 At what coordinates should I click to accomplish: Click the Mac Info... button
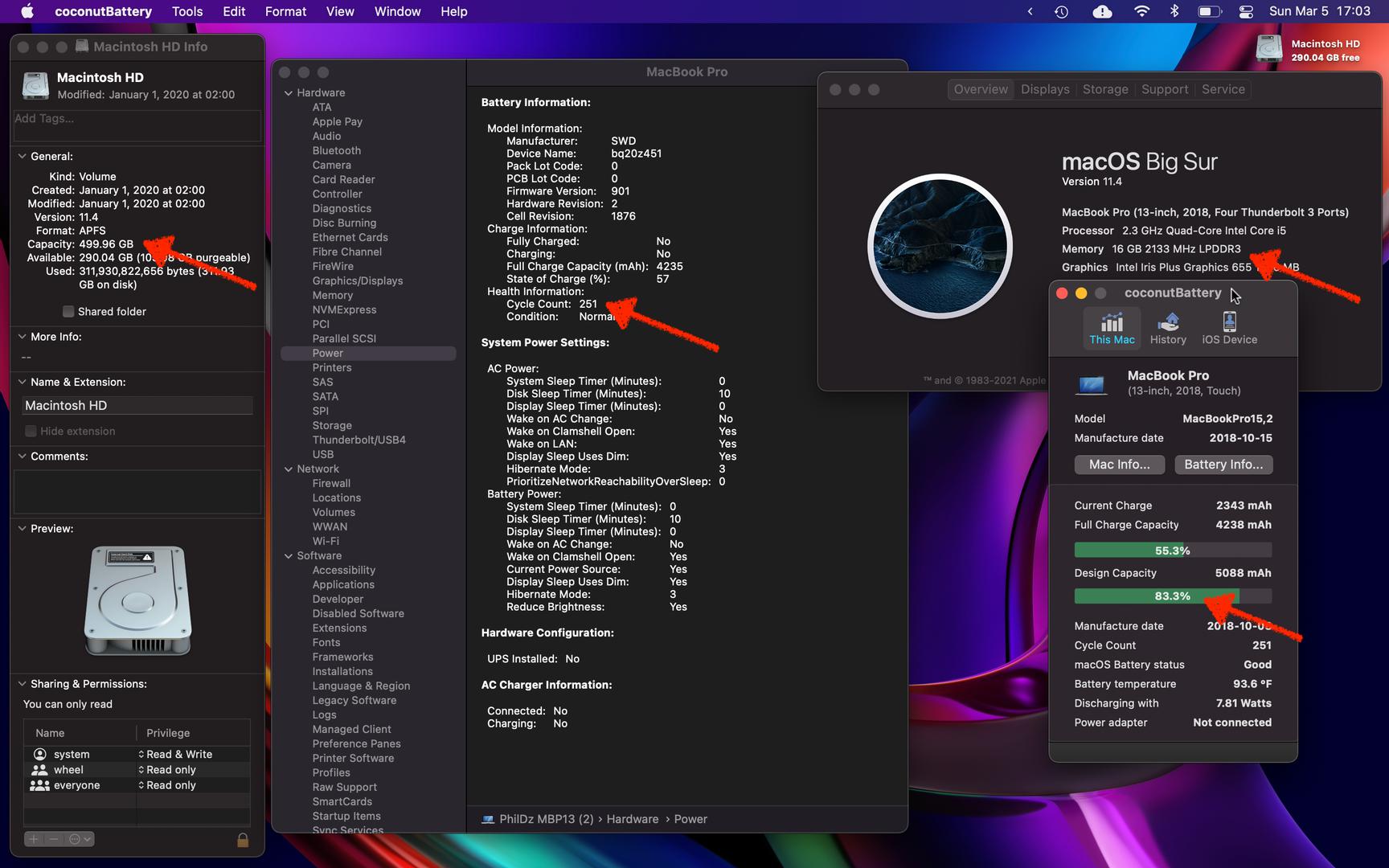point(1119,465)
